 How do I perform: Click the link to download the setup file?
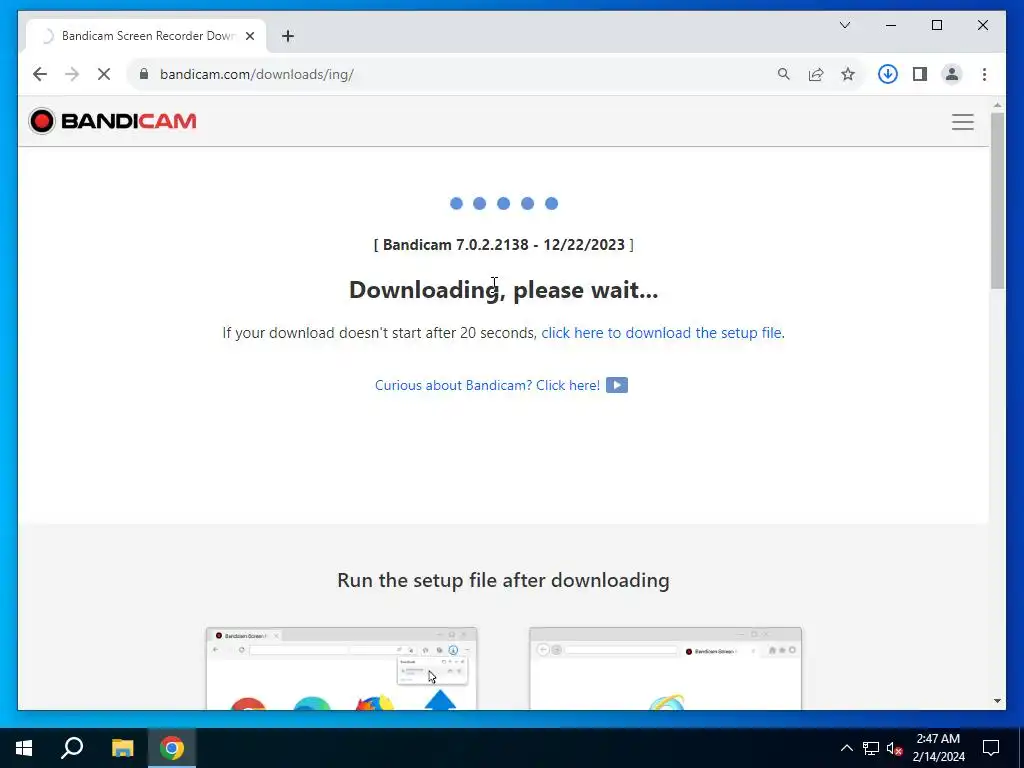661,333
